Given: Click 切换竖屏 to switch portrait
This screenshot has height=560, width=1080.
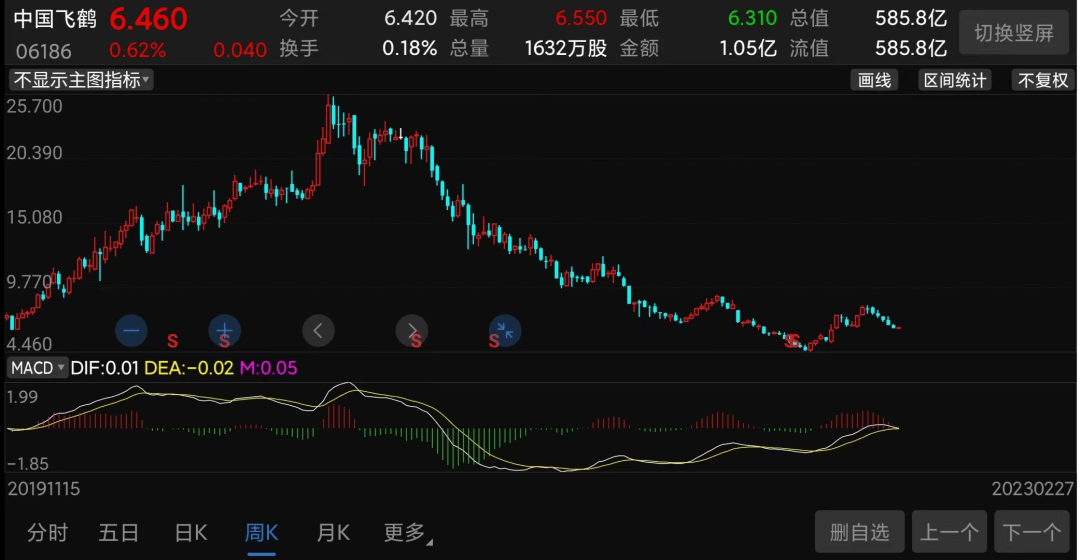Looking at the screenshot, I should 1014,32.
